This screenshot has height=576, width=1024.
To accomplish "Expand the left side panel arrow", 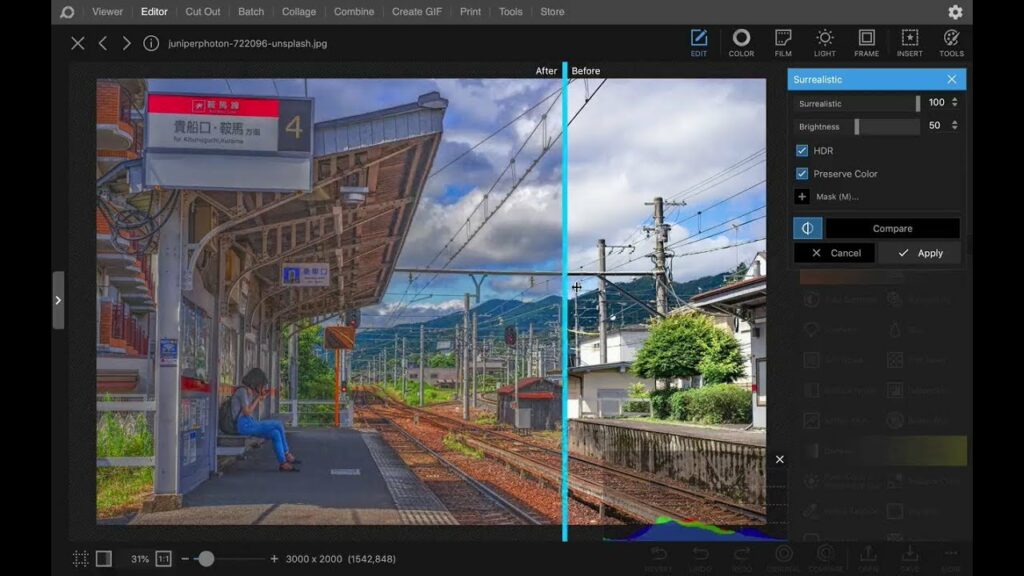I will 59,299.
